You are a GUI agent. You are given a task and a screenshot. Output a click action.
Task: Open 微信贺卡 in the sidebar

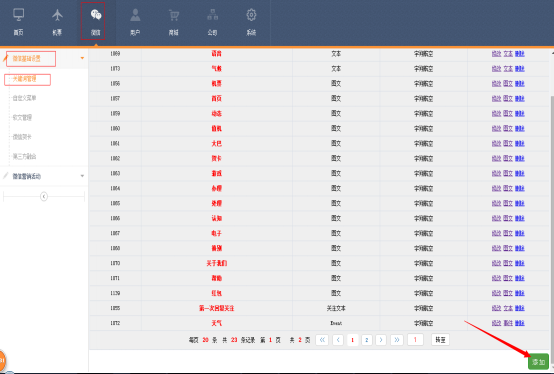pyautogui.click(x=22, y=137)
